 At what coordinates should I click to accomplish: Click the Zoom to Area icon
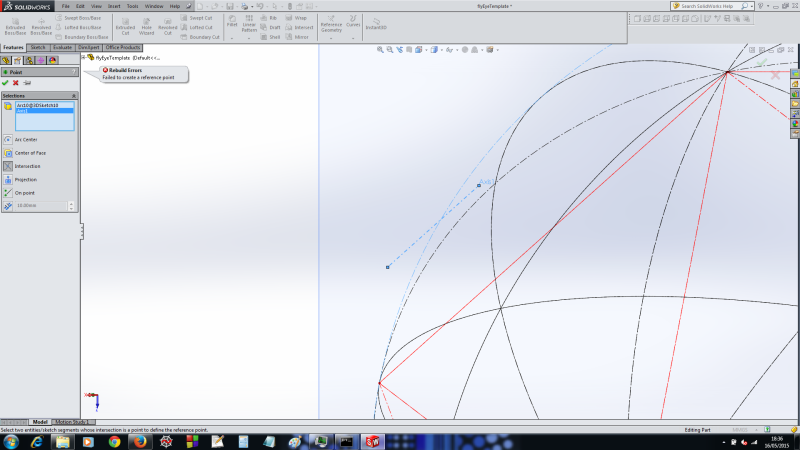[390, 49]
